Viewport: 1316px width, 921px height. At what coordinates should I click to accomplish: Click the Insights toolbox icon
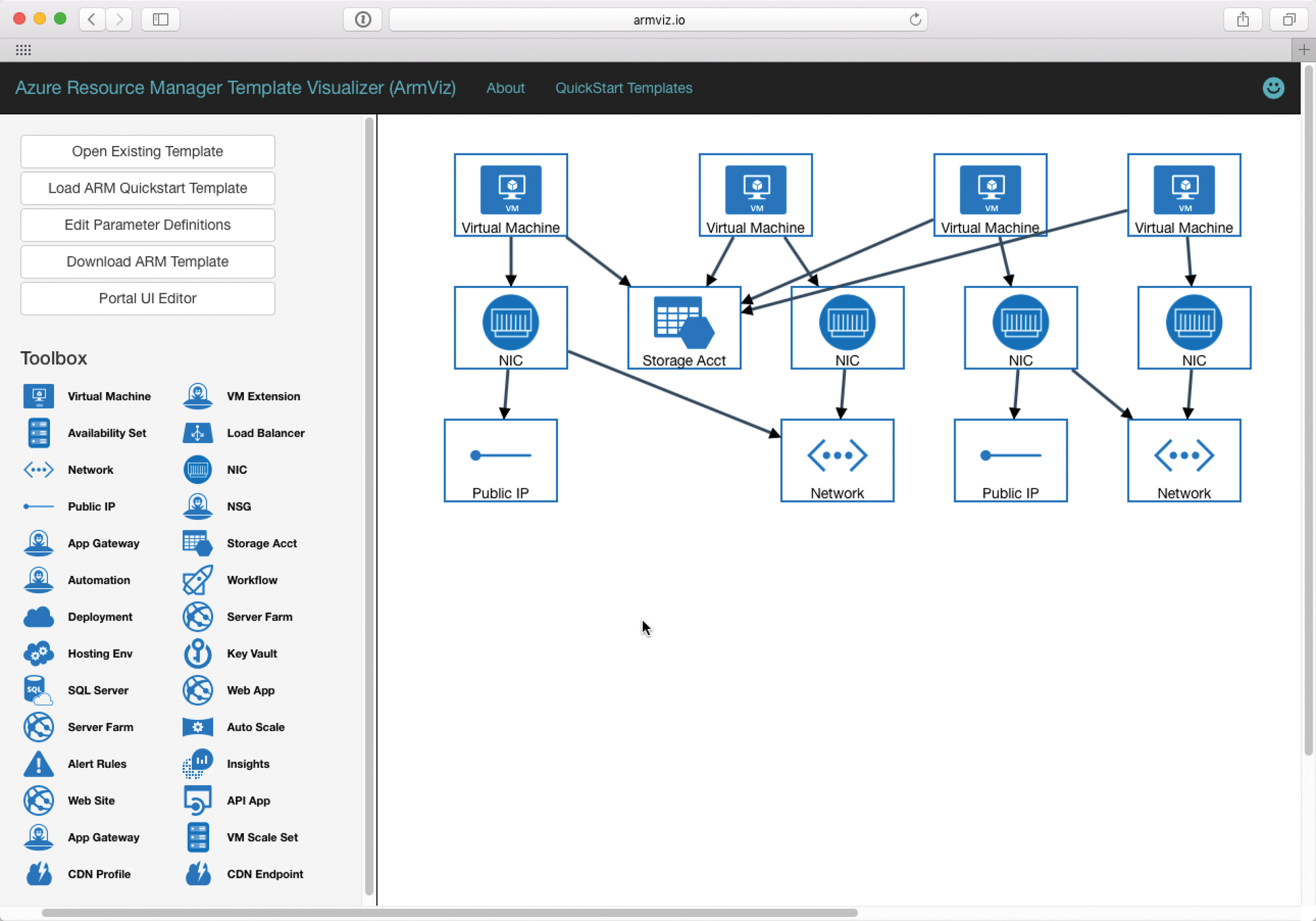click(197, 763)
